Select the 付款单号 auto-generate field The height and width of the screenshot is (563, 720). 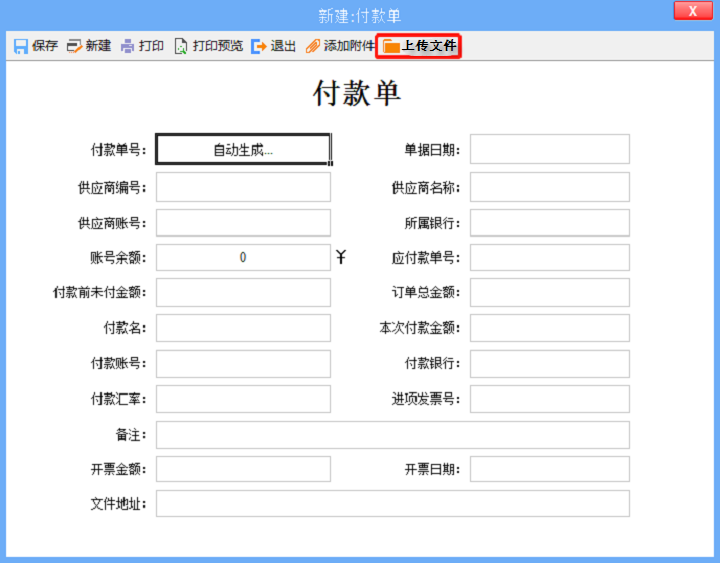click(243, 149)
